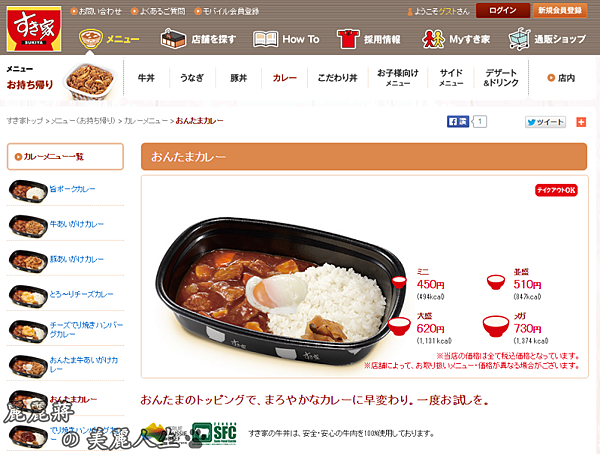Click カレーメニュー breadcrumb link

[x=145, y=121]
